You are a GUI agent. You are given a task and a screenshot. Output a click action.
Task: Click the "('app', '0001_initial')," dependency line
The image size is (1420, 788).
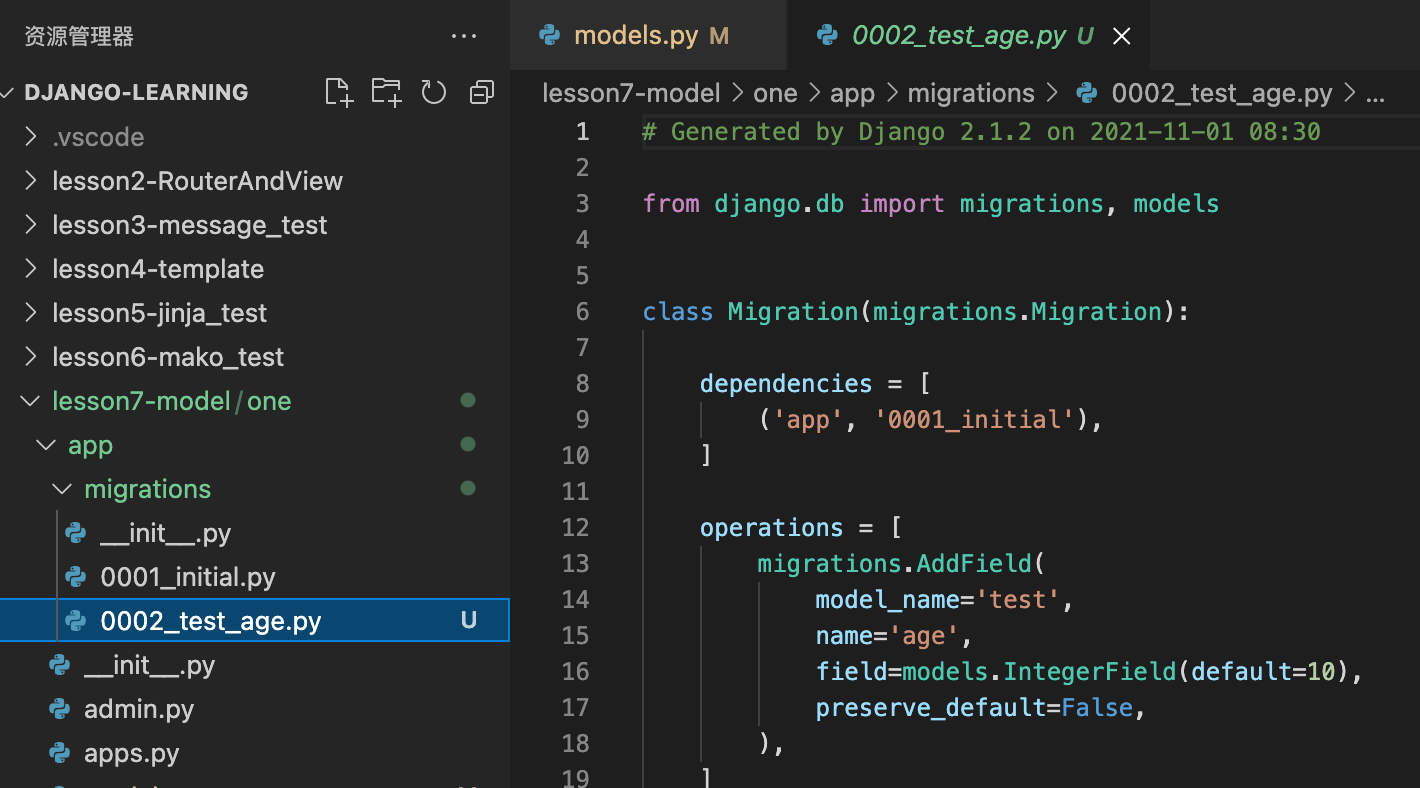(930, 420)
